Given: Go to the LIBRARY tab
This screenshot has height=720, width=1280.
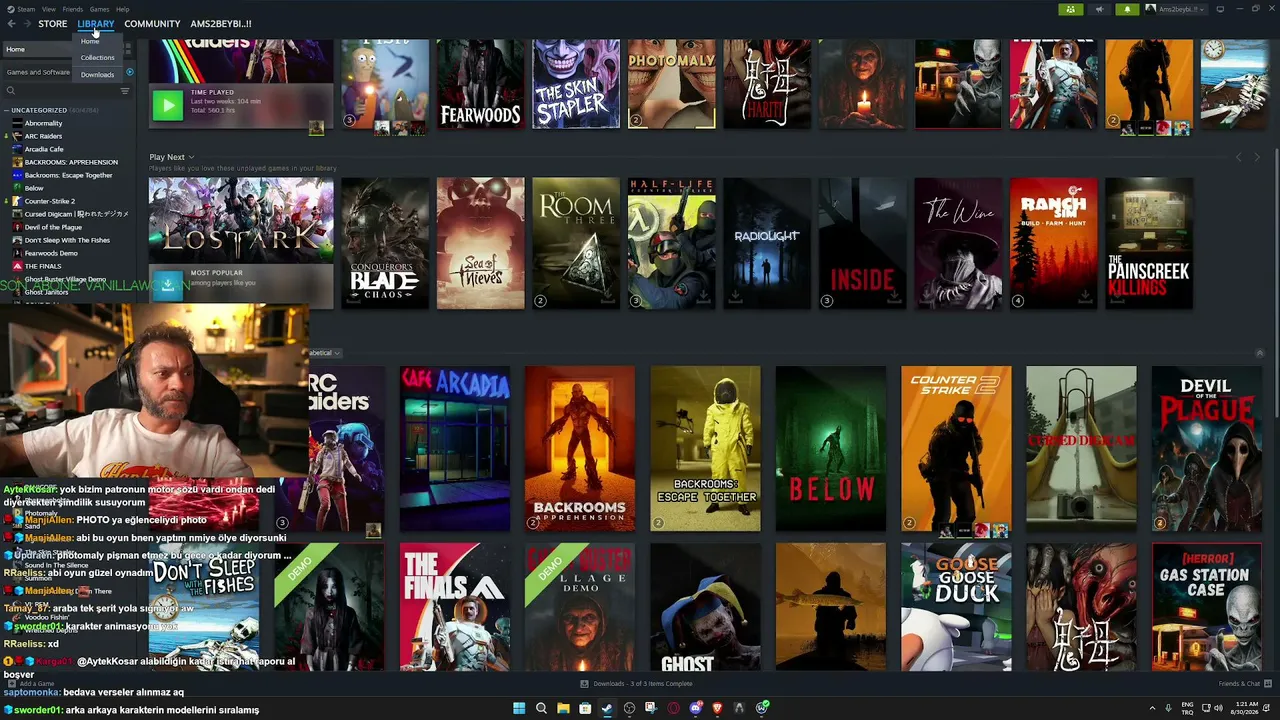Looking at the screenshot, I should pos(96,24).
